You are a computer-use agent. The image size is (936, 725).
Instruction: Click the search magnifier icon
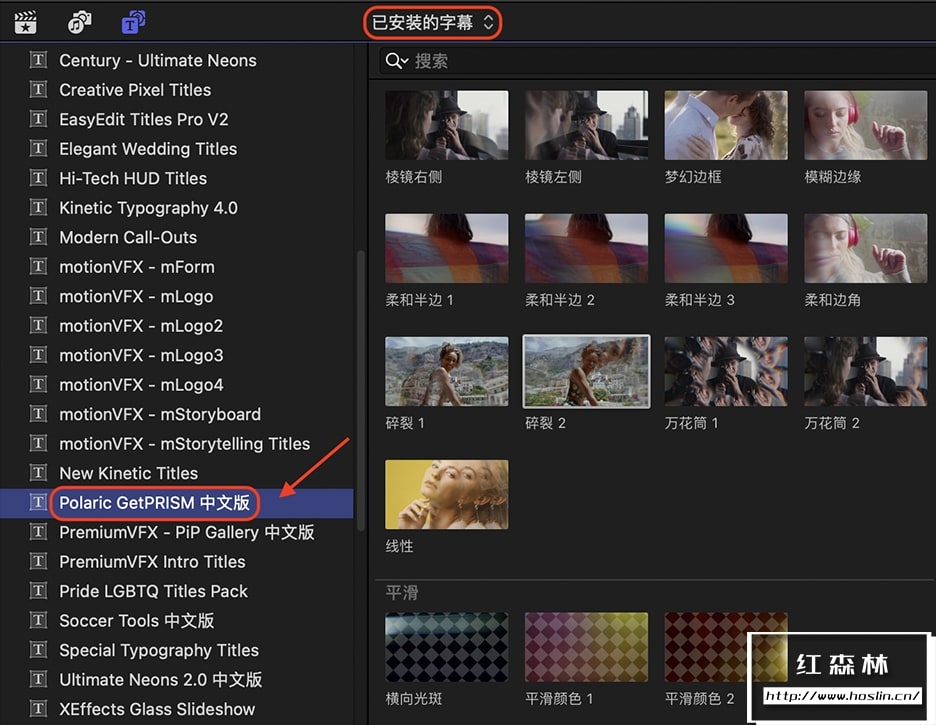coord(396,61)
